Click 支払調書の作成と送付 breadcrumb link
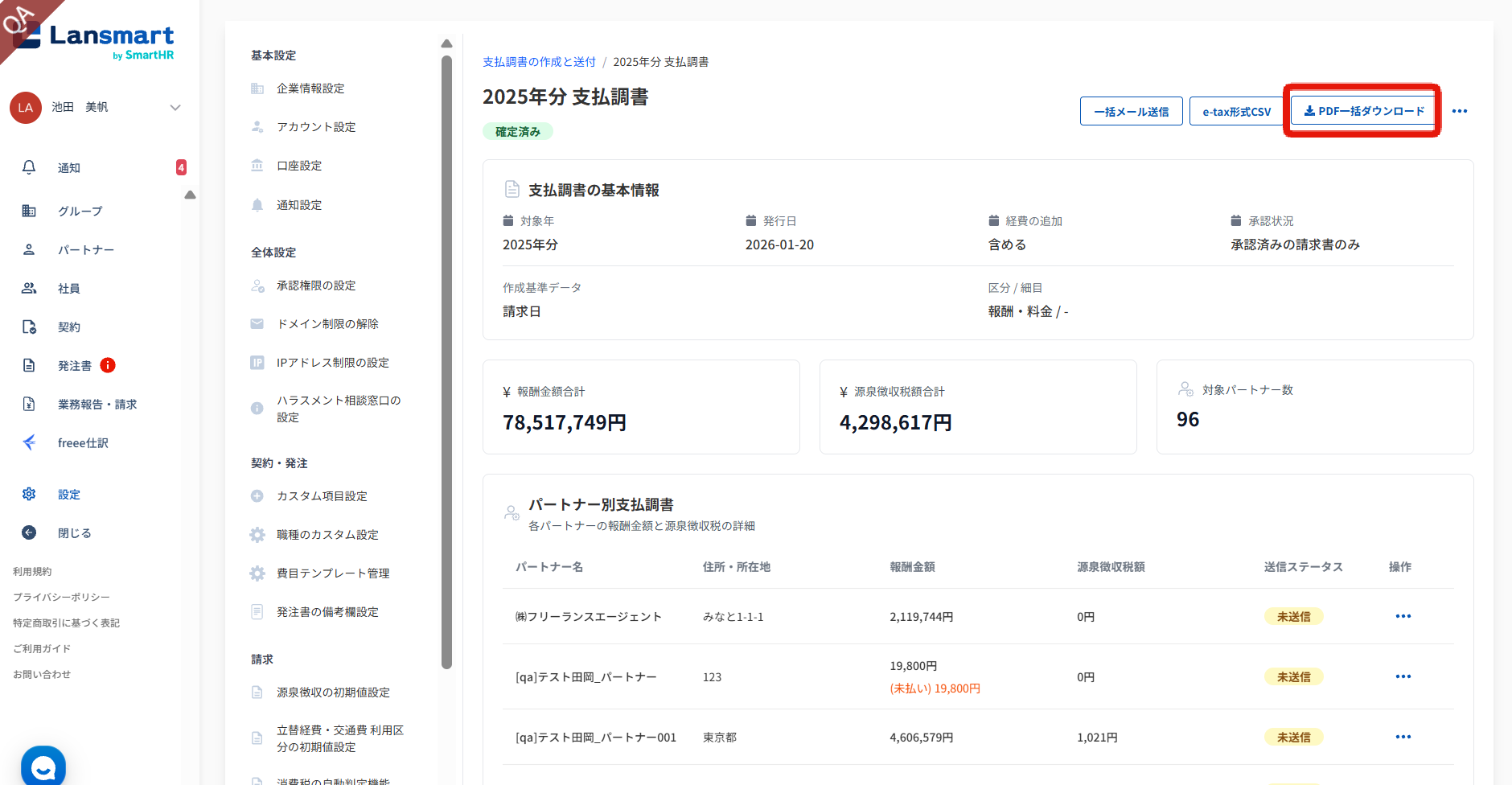 tap(539, 62)
